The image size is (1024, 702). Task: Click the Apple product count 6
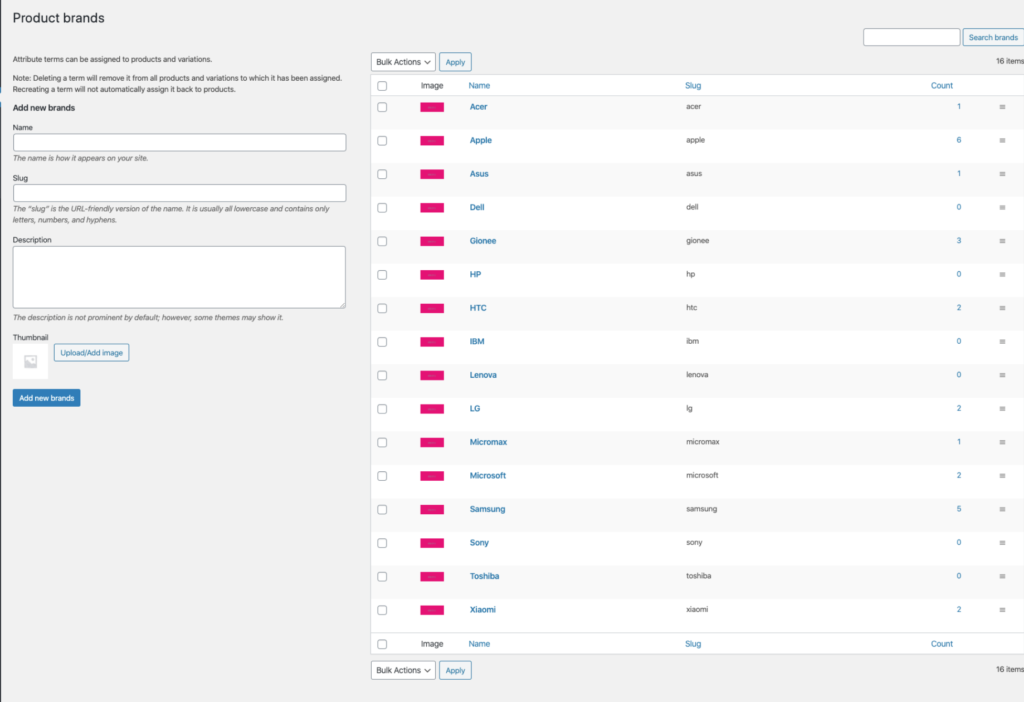point(959,140)
